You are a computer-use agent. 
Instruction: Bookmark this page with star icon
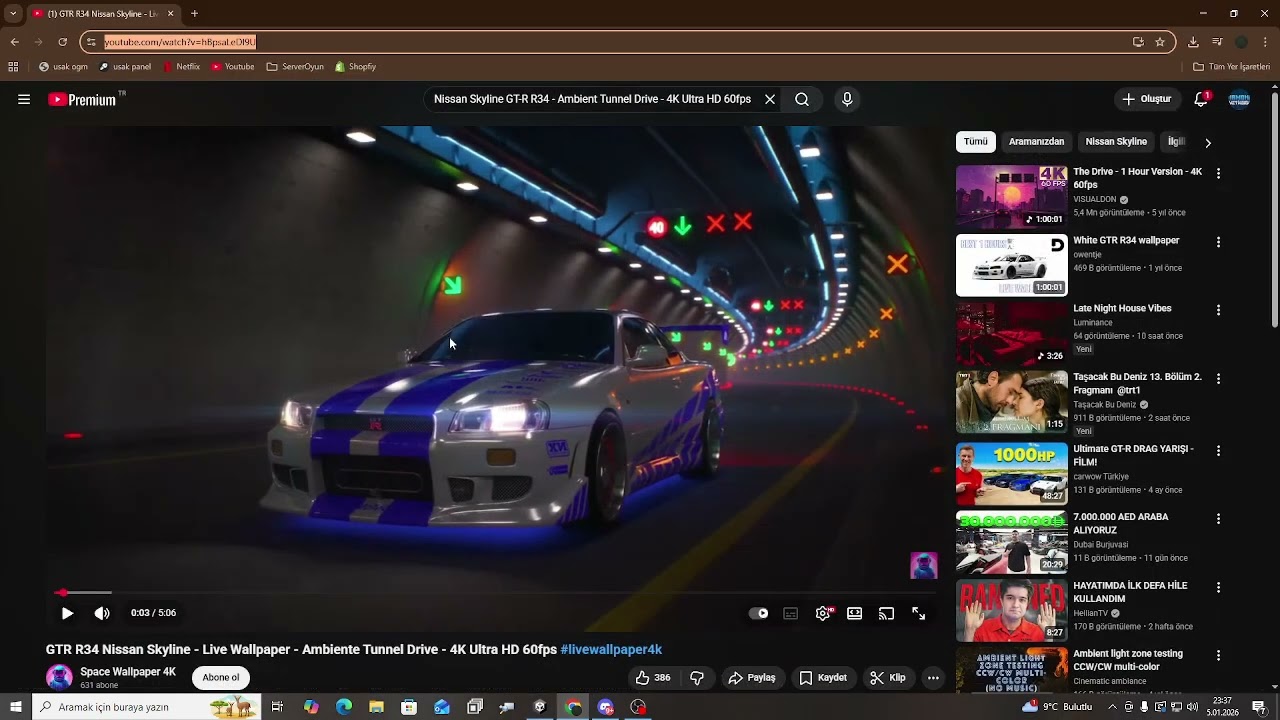point(1160,42)
